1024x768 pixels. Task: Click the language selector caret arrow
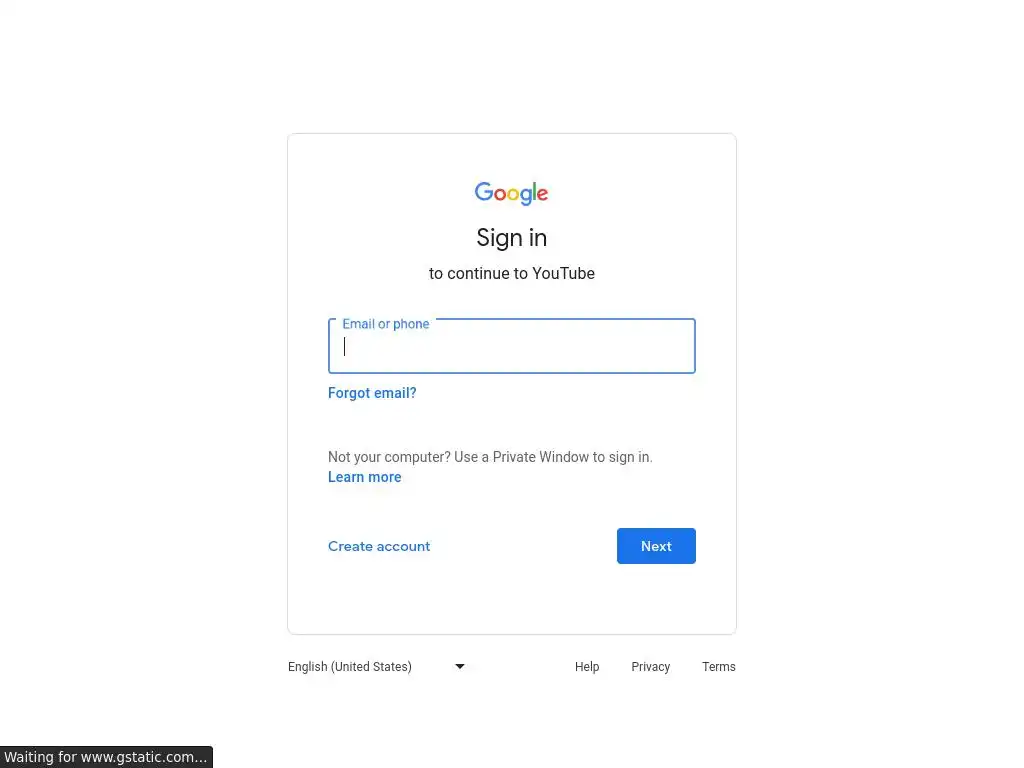pyautogui.click(x=460, y=667)
